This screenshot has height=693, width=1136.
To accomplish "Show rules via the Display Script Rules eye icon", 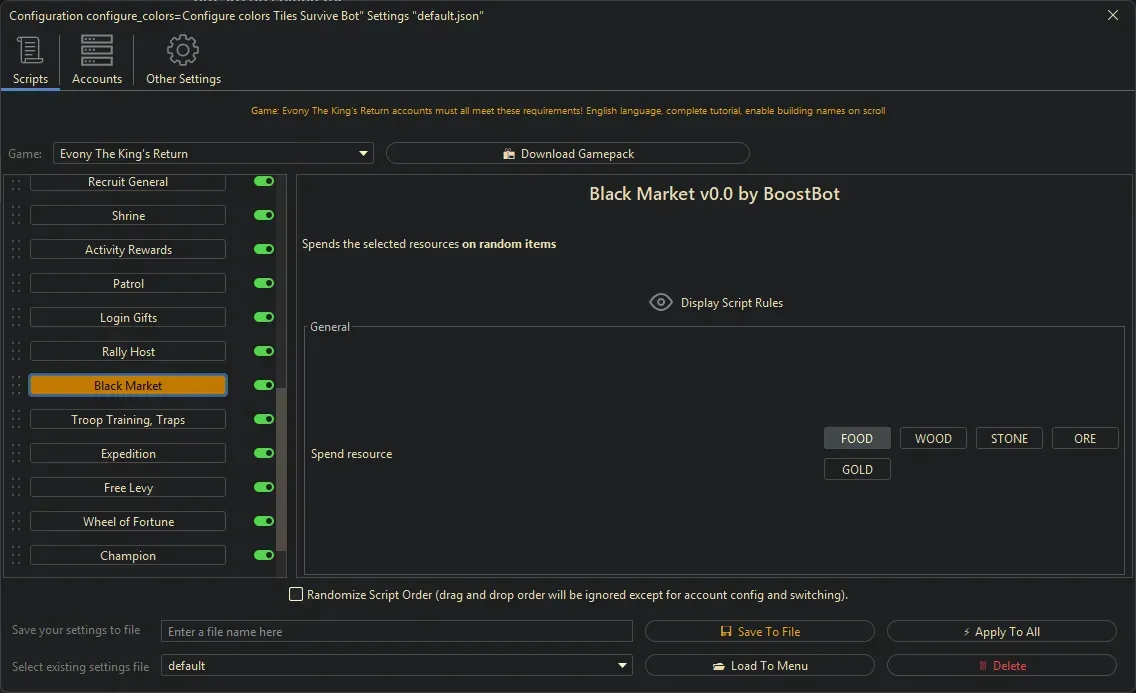I will tap(660, 301).
